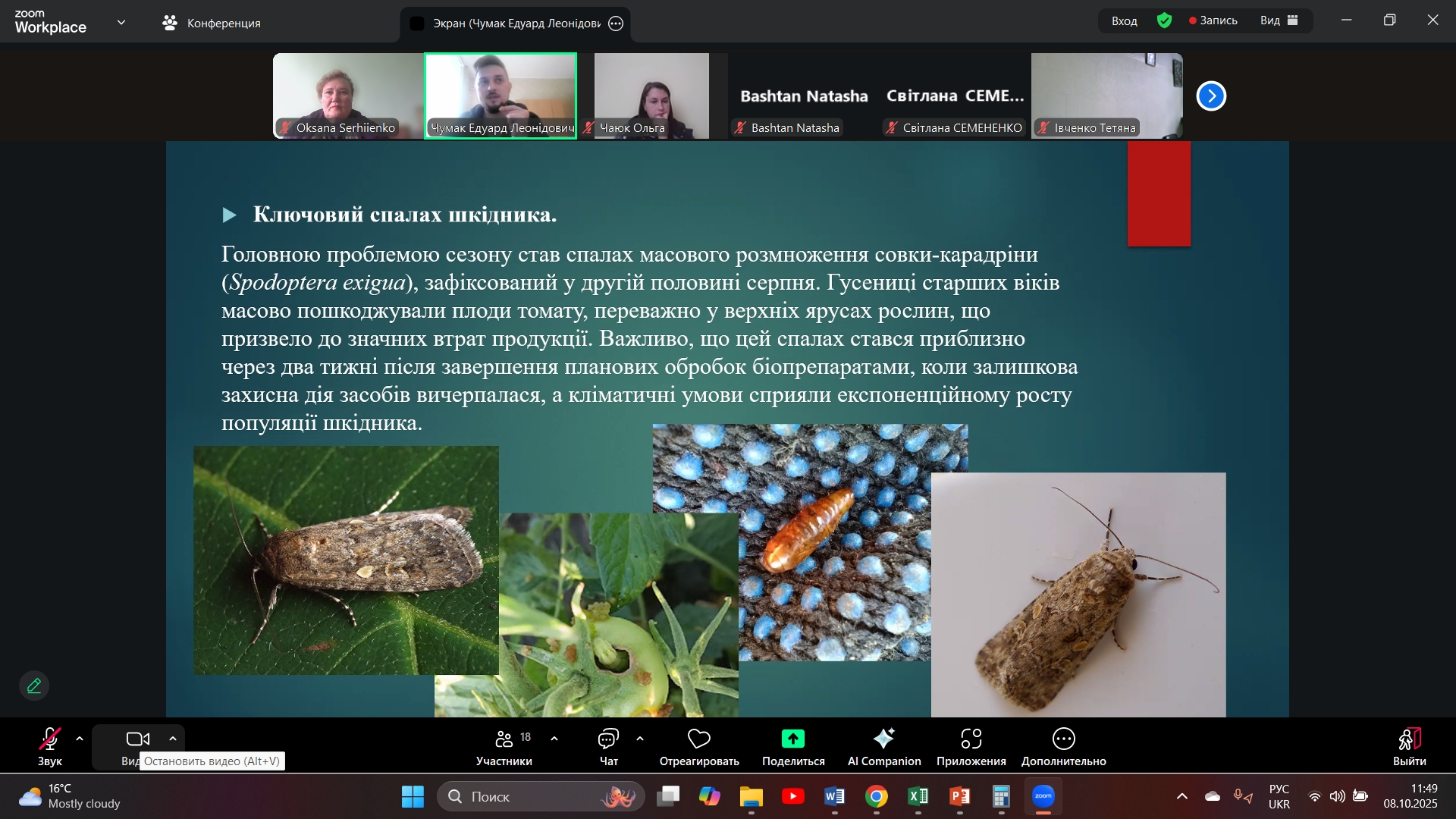This screenshot has height=819, width=1456.
Task: Click the green Share screen icon
Action: pyautogui.click(x=792, y=739)
